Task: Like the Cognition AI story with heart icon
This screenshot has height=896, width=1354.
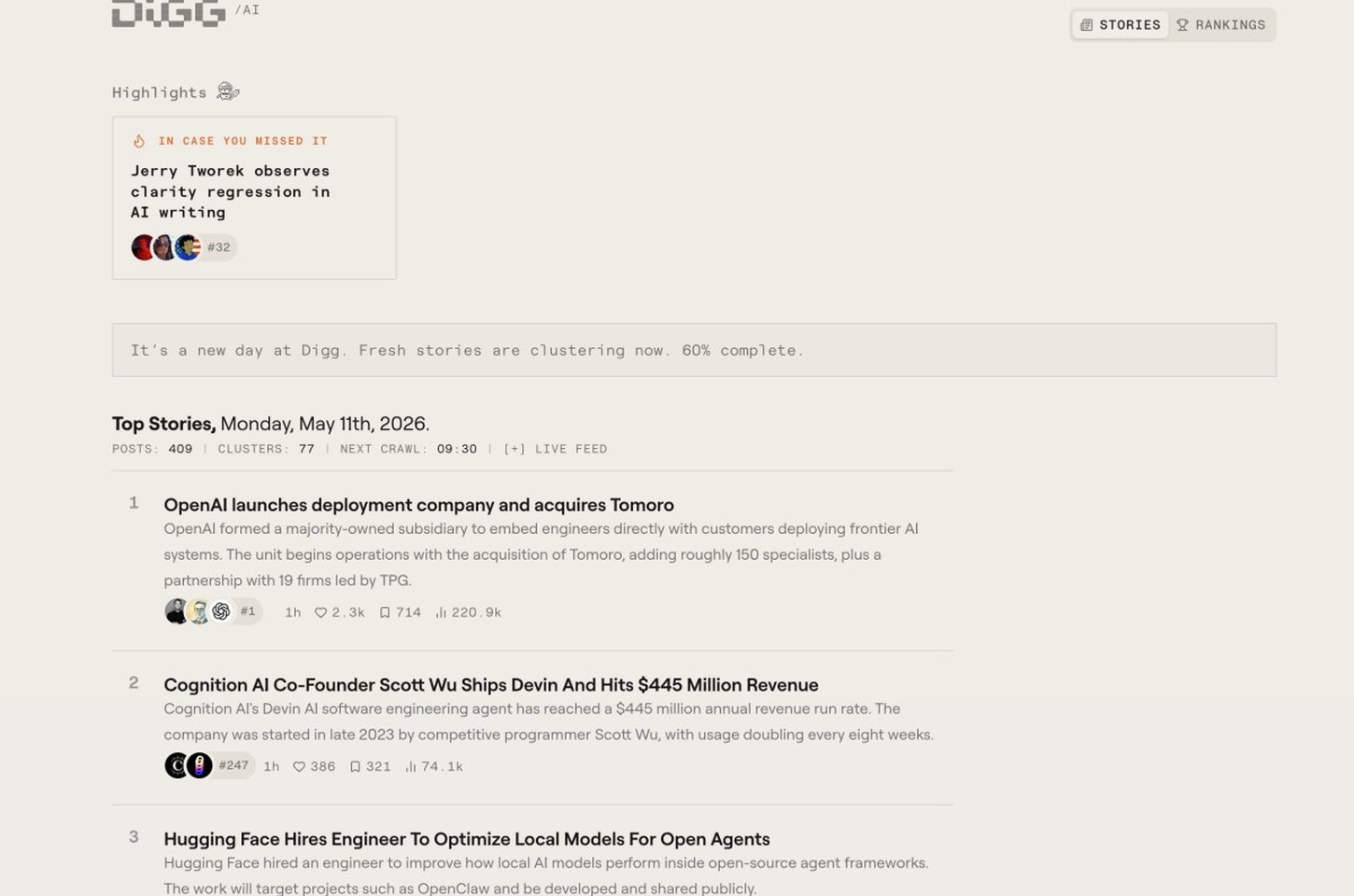Action: point(299,766)
